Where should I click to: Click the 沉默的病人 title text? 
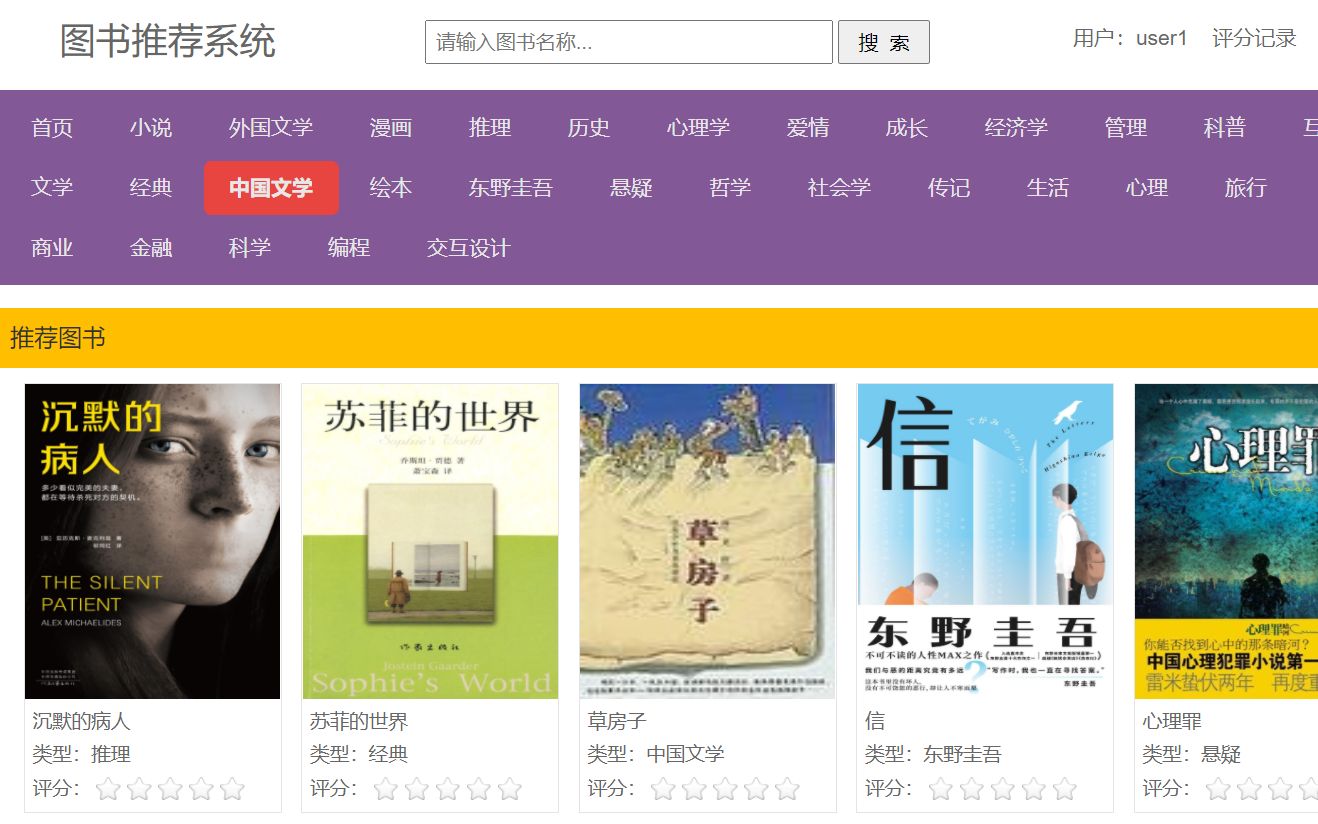(x=81, y=721)
